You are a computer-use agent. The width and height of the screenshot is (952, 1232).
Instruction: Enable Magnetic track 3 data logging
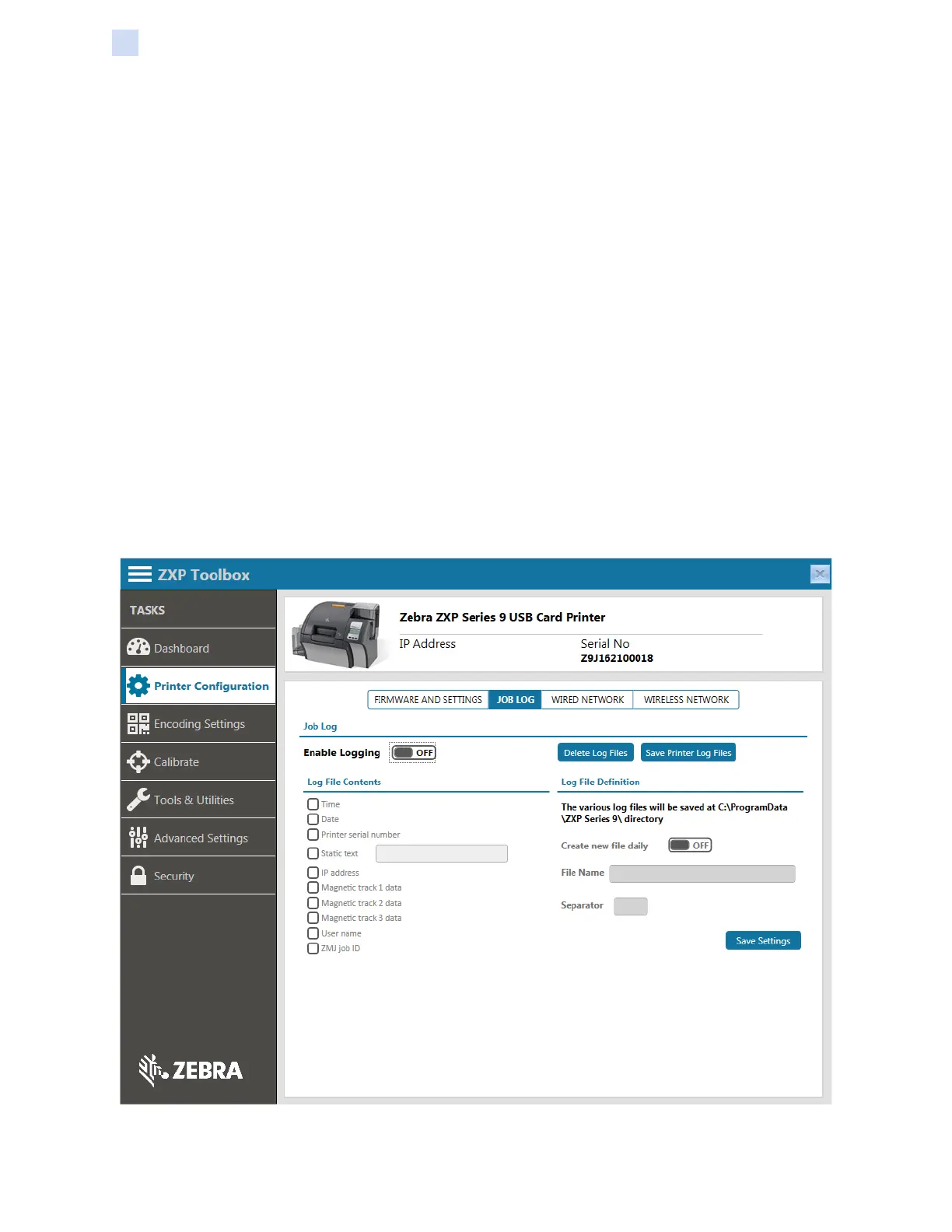pos(313,918)
